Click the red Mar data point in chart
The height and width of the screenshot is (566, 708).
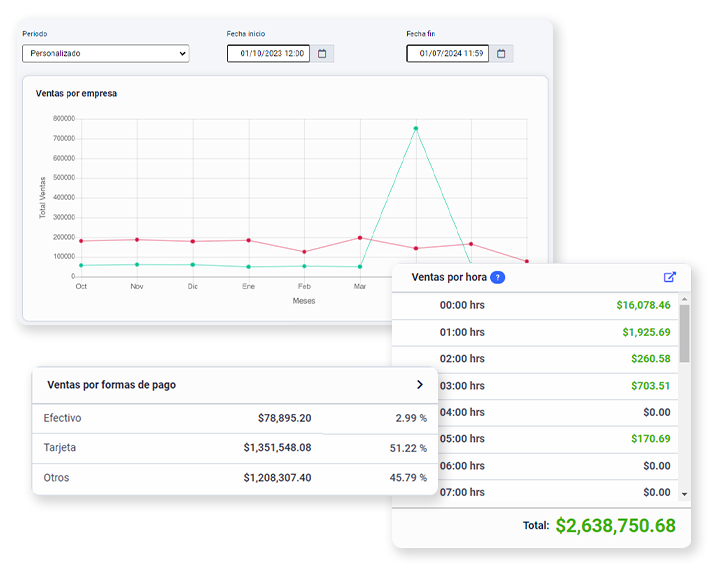click(360, 238)
